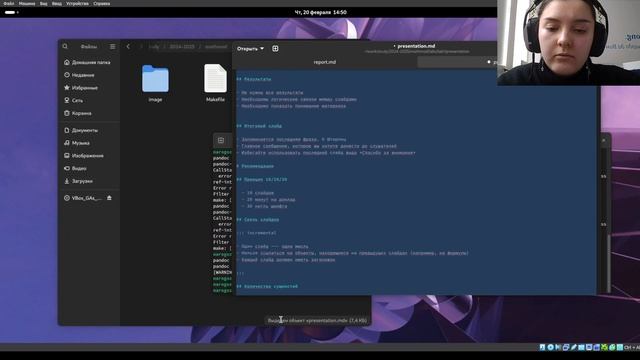Click the '::: incremental' line in editor
The image size is (640, 360).
coord(256,233)
